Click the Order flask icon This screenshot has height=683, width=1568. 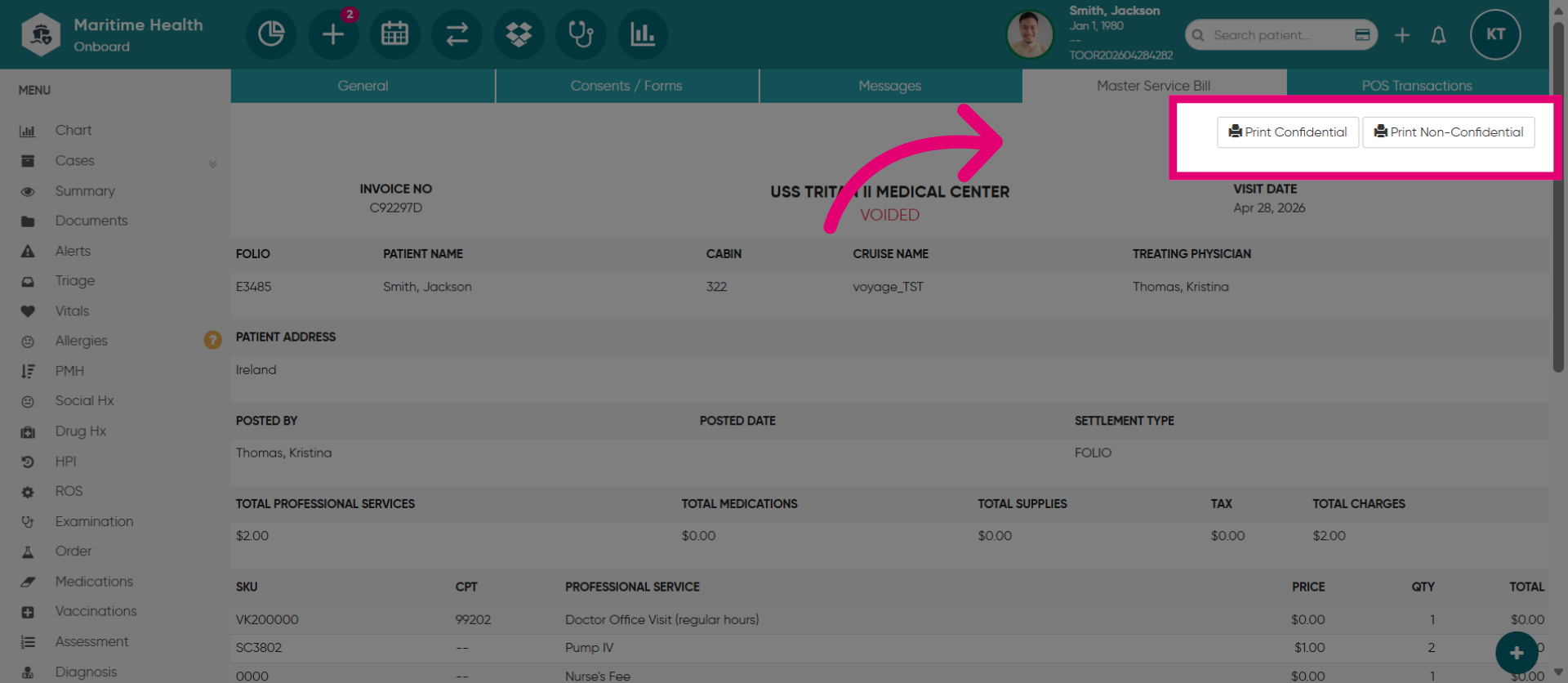pyautogui.click(x=28, y=552)
